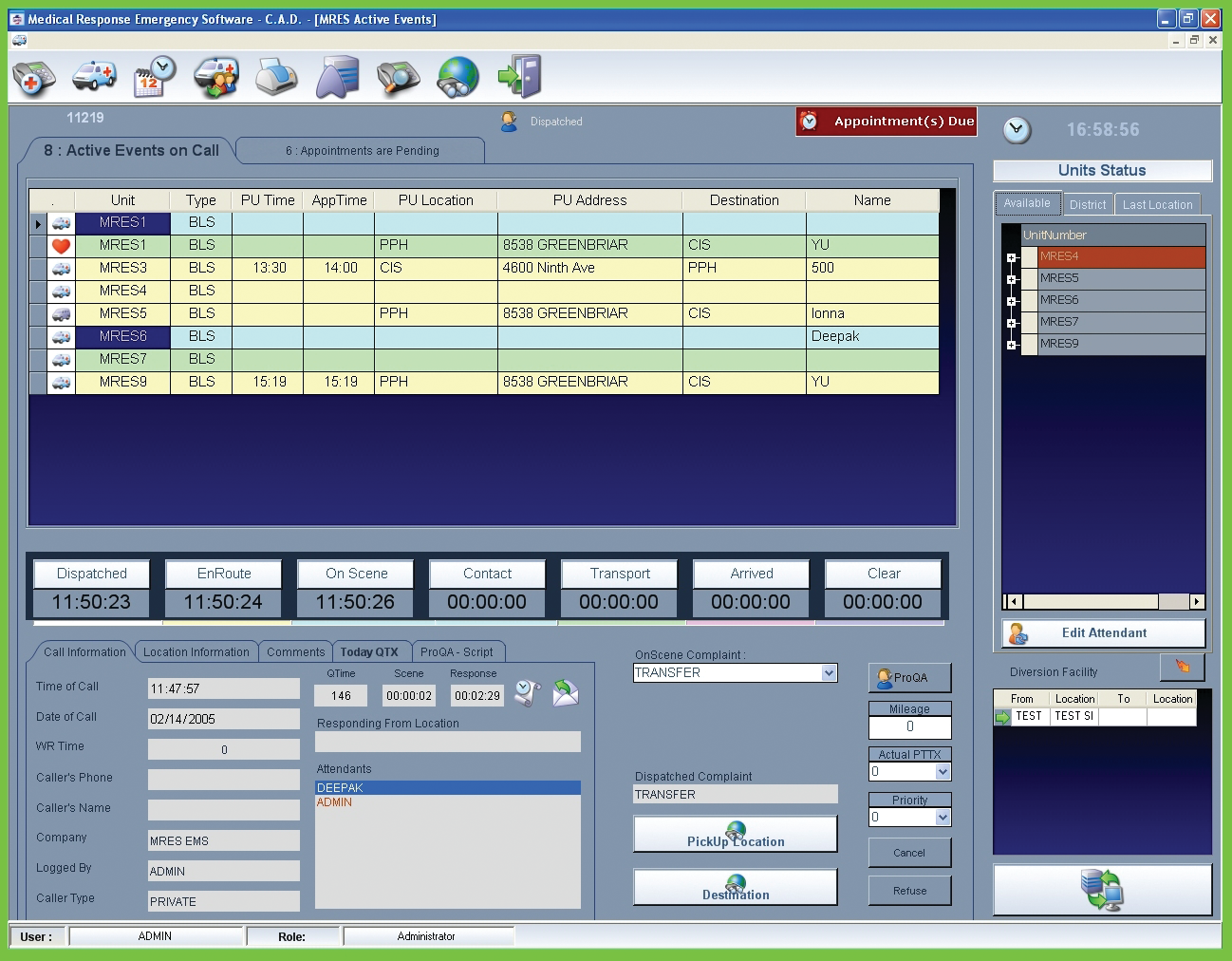
Task: Click the phone with magnifier search icon
Action: [x=398, y=77]
